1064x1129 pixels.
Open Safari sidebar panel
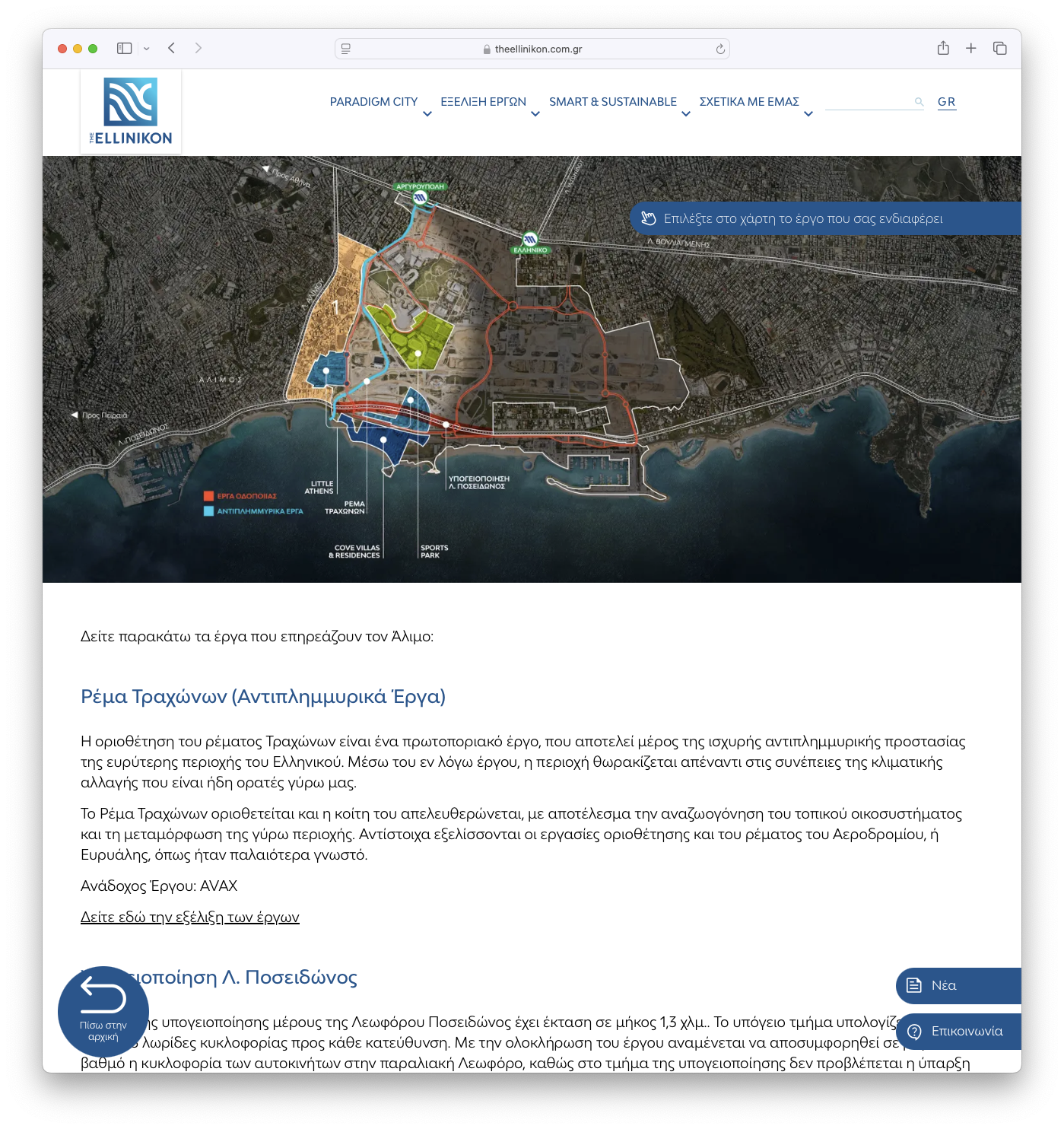pos(124,49)
